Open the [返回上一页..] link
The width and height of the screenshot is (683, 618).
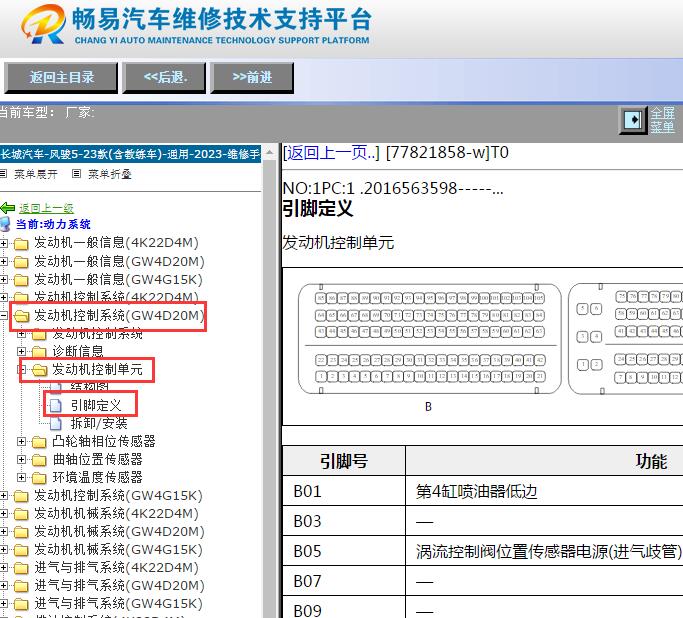(x=331, y=153)
